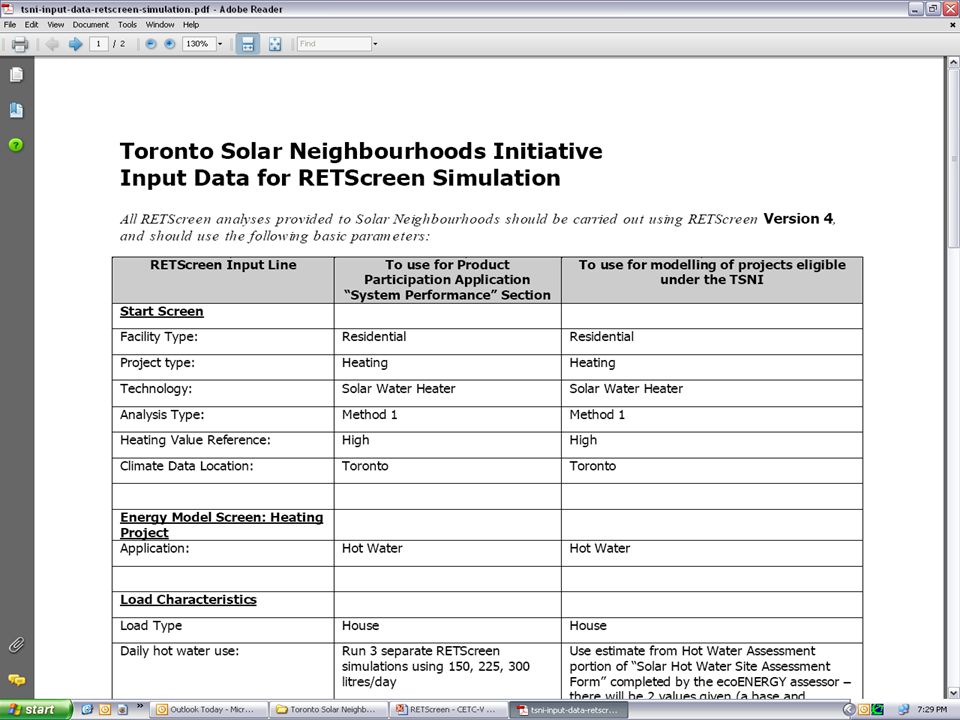Toggle the fit width scrolling mode icon
This screenshot has width=960, height=720.
tap(247, 44)
